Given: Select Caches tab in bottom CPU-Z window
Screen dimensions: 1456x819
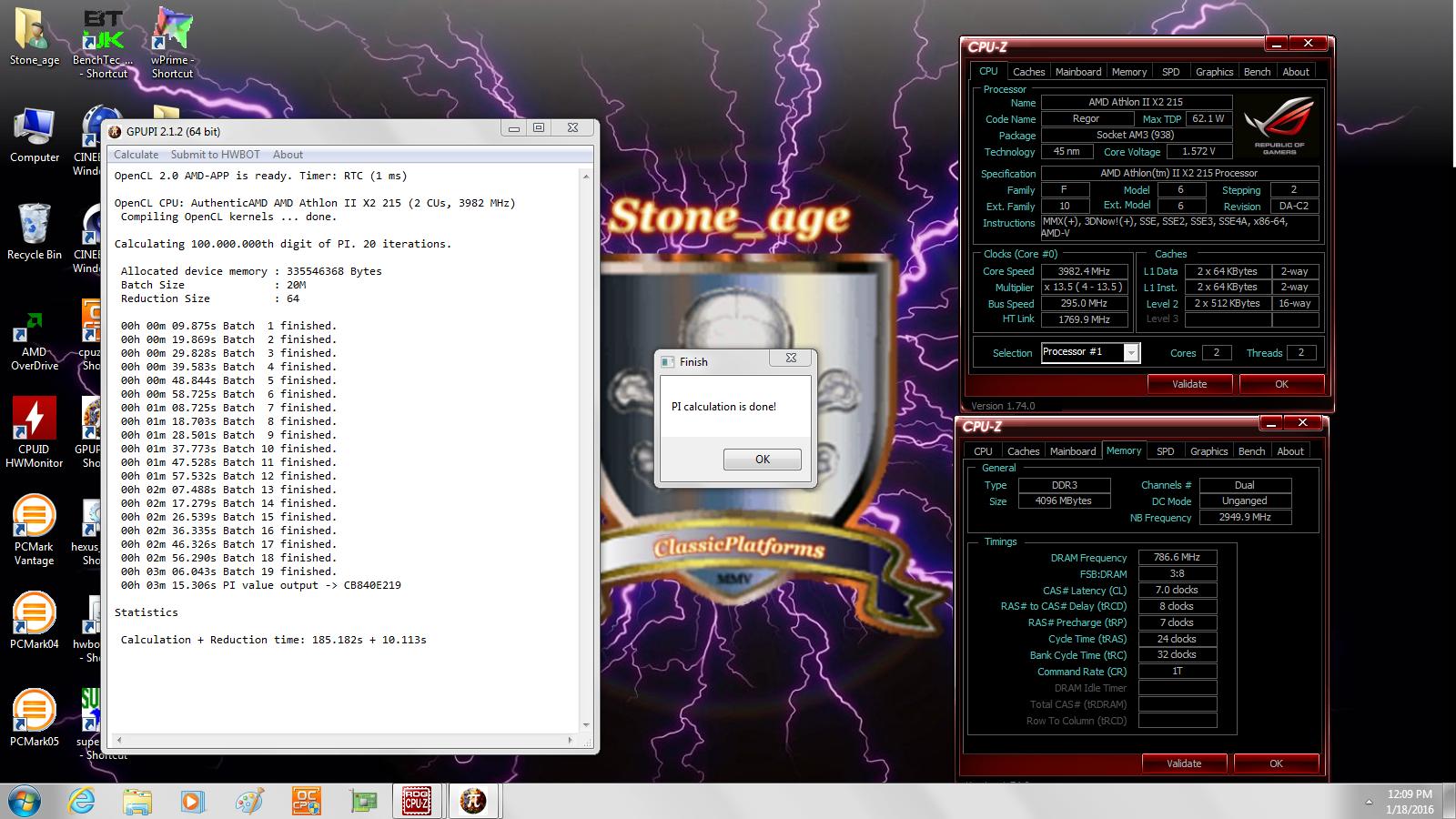Looking at the screenshot, I should point(1023,451).
